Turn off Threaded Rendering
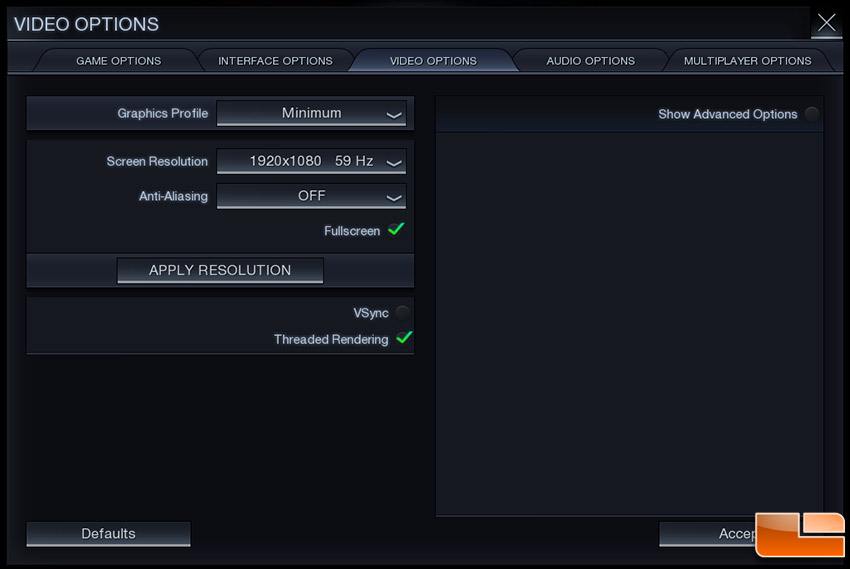 403,339
